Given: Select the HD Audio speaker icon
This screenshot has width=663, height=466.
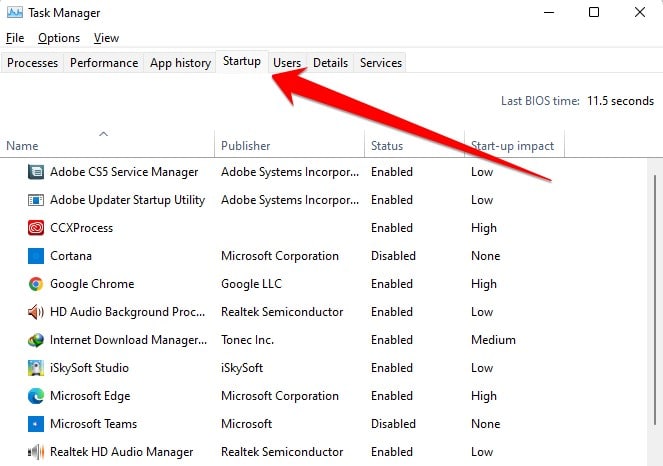Looking at the screenshot, I should coord(36,312).
